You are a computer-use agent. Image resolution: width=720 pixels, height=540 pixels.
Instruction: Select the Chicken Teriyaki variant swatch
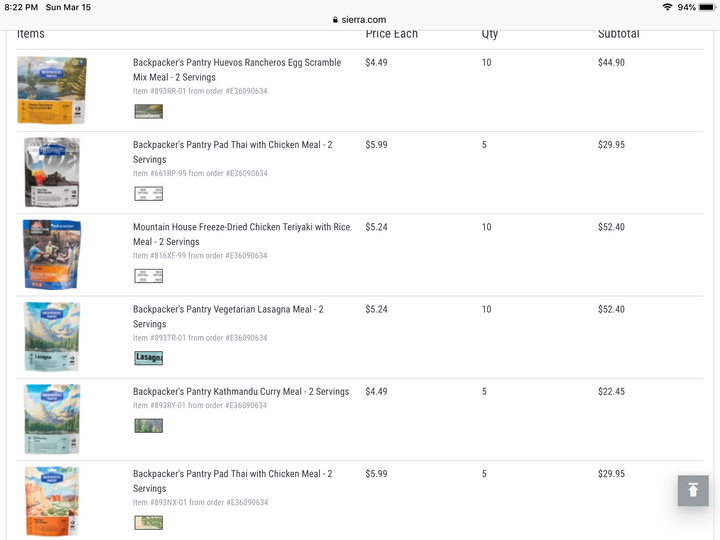(x=148, y=276)
